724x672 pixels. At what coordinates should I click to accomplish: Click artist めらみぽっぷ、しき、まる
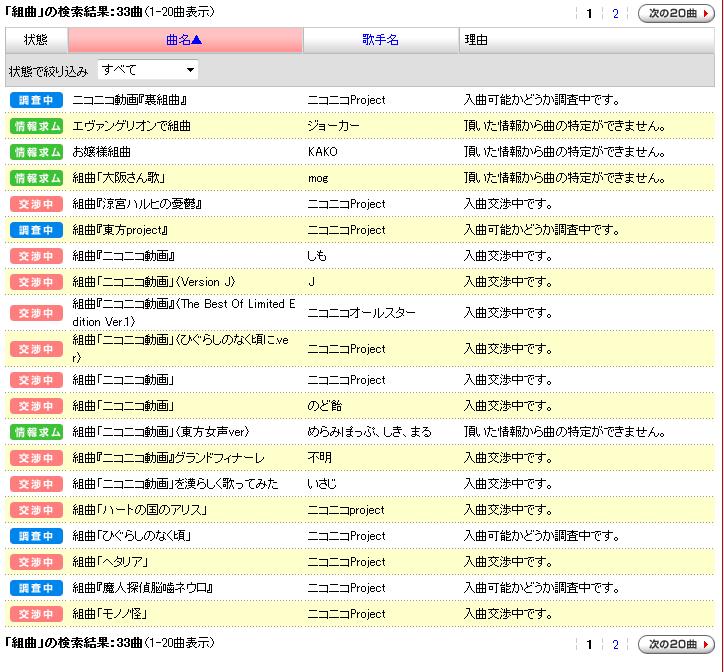click(369, 432)
